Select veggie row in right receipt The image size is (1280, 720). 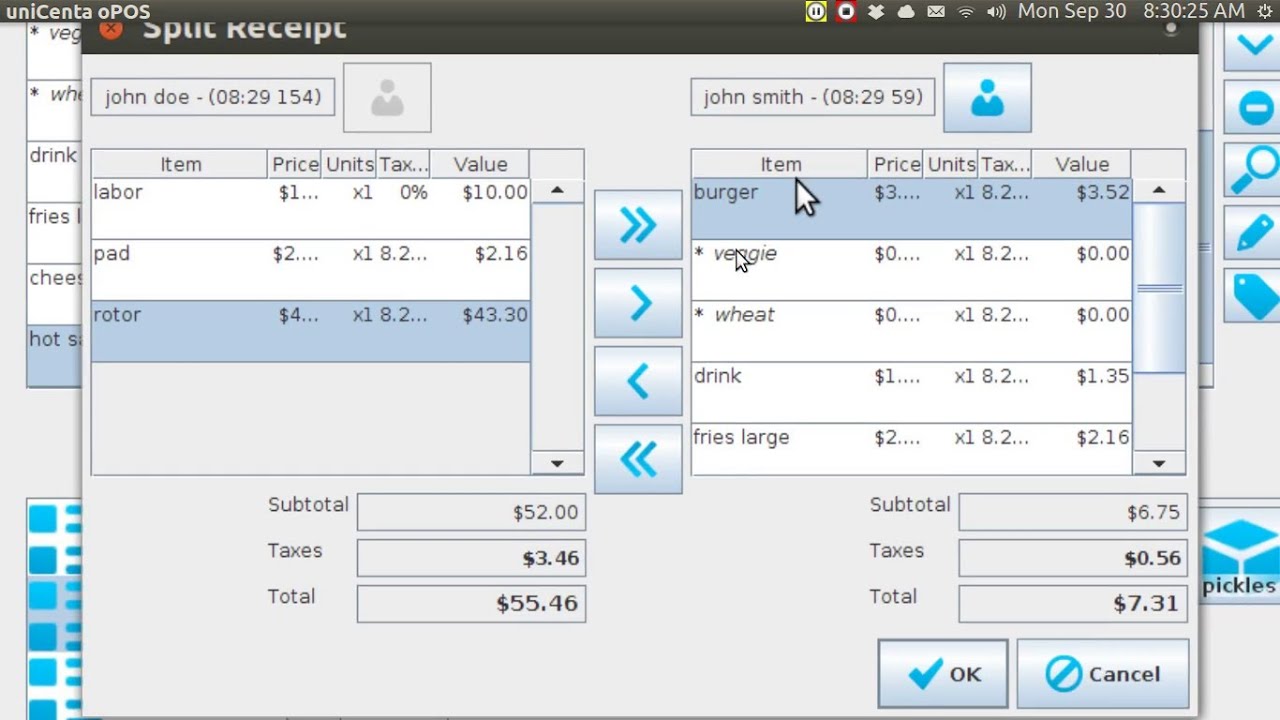point(911,270)
